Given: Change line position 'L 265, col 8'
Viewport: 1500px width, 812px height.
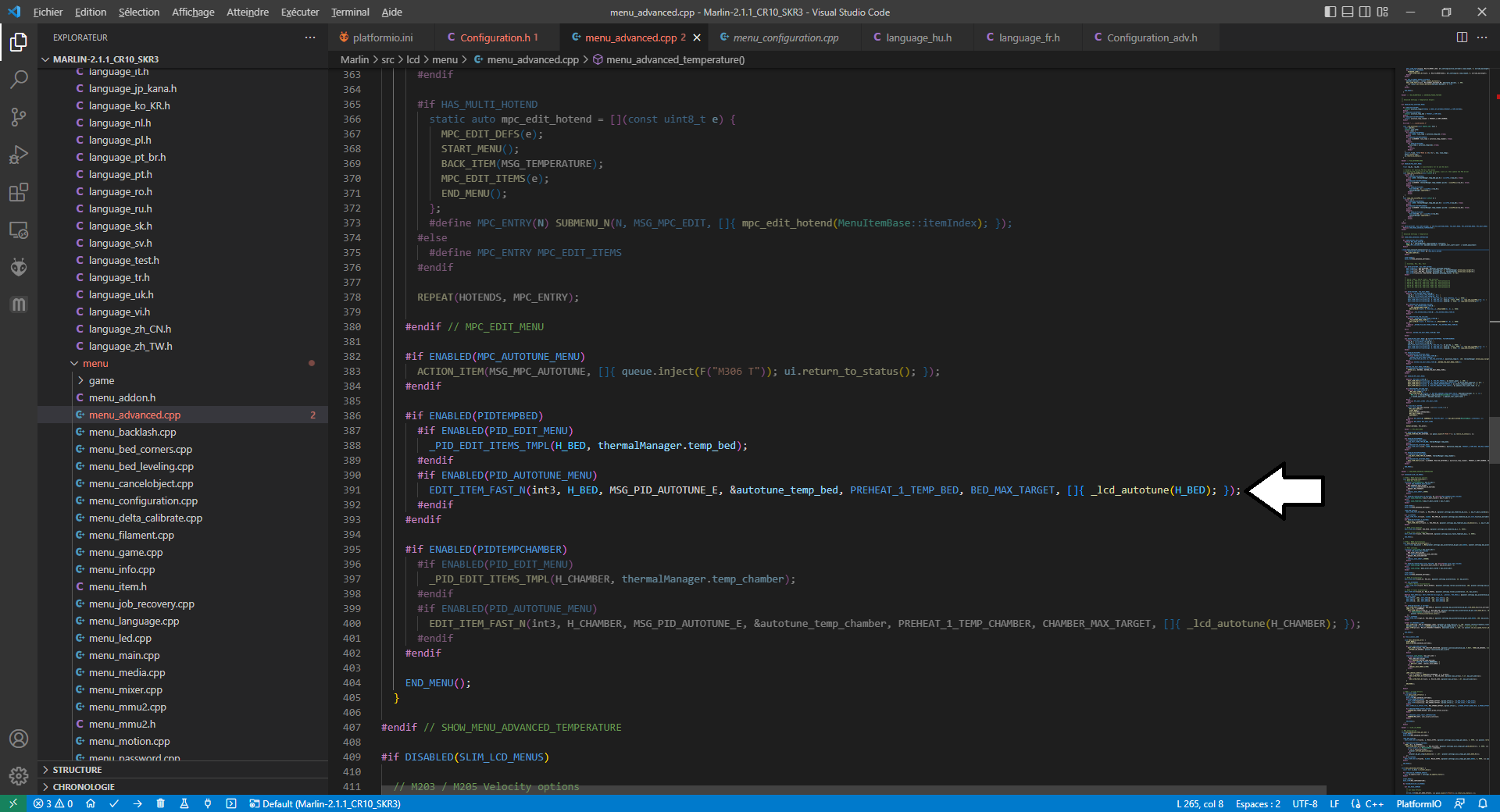Looking at the screenshot, I should pyautogui.click(x=1200, y=803).
